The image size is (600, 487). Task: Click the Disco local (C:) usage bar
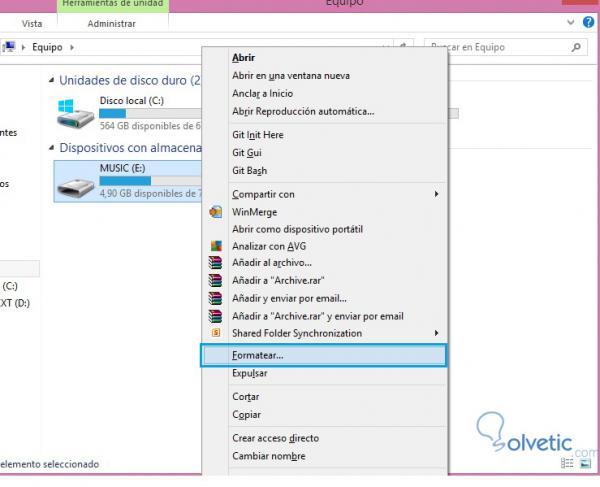pos(150,113)
